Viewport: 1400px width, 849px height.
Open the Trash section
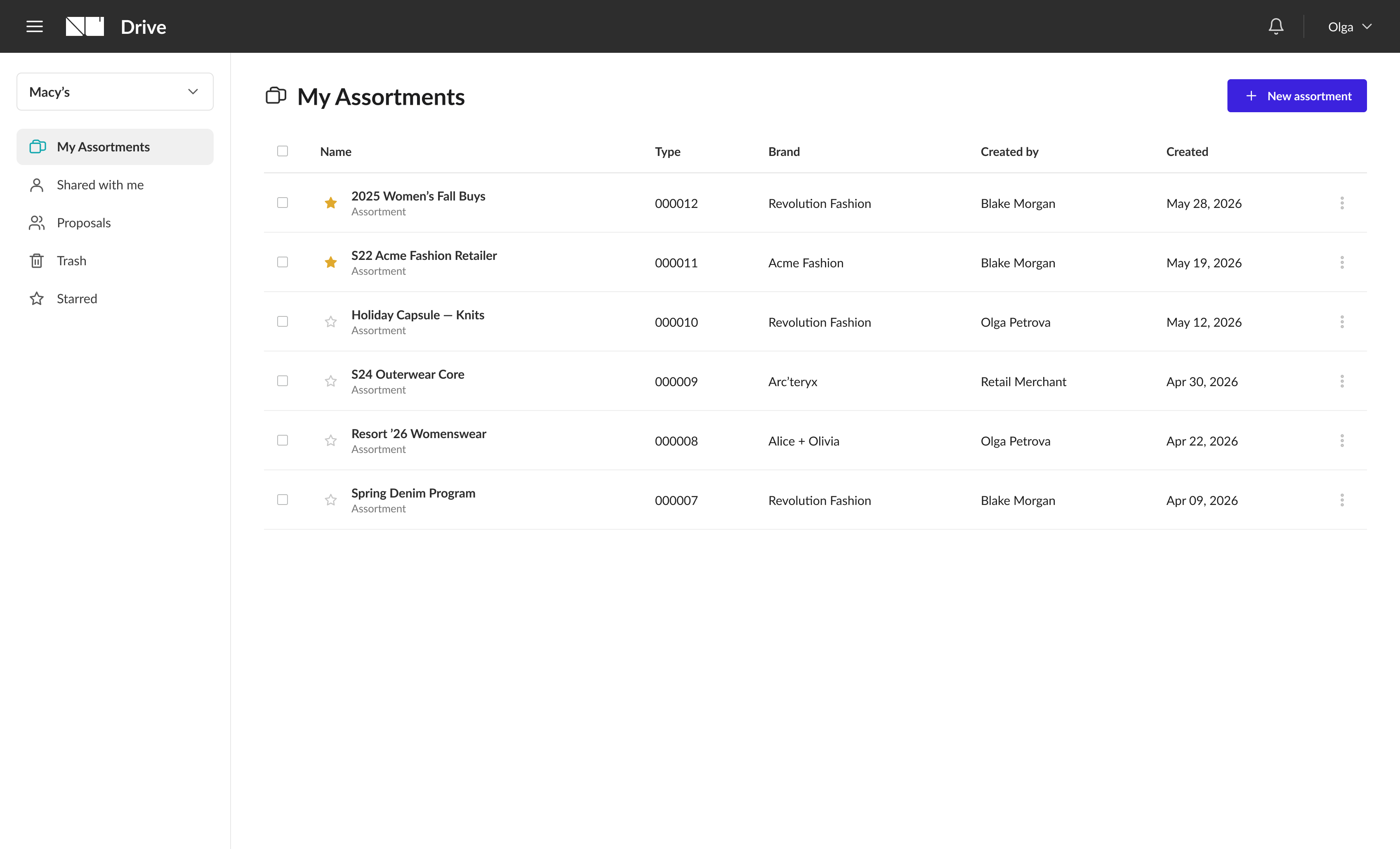(115, 261)
